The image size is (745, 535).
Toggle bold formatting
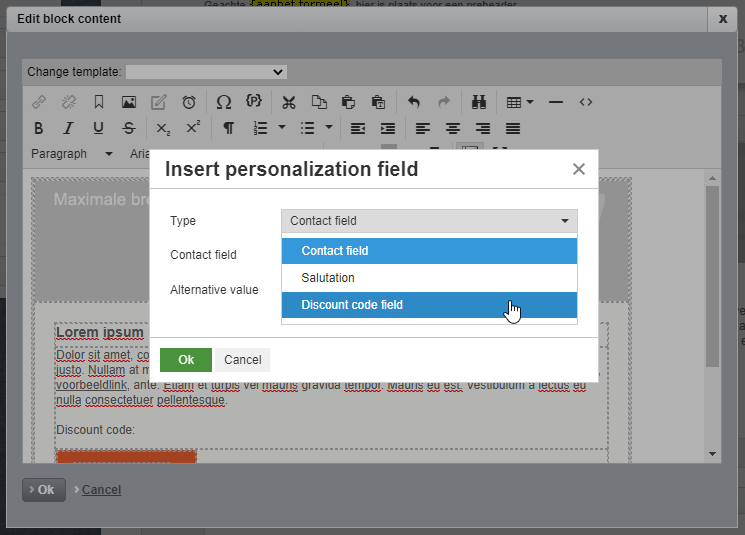[39, 128]
